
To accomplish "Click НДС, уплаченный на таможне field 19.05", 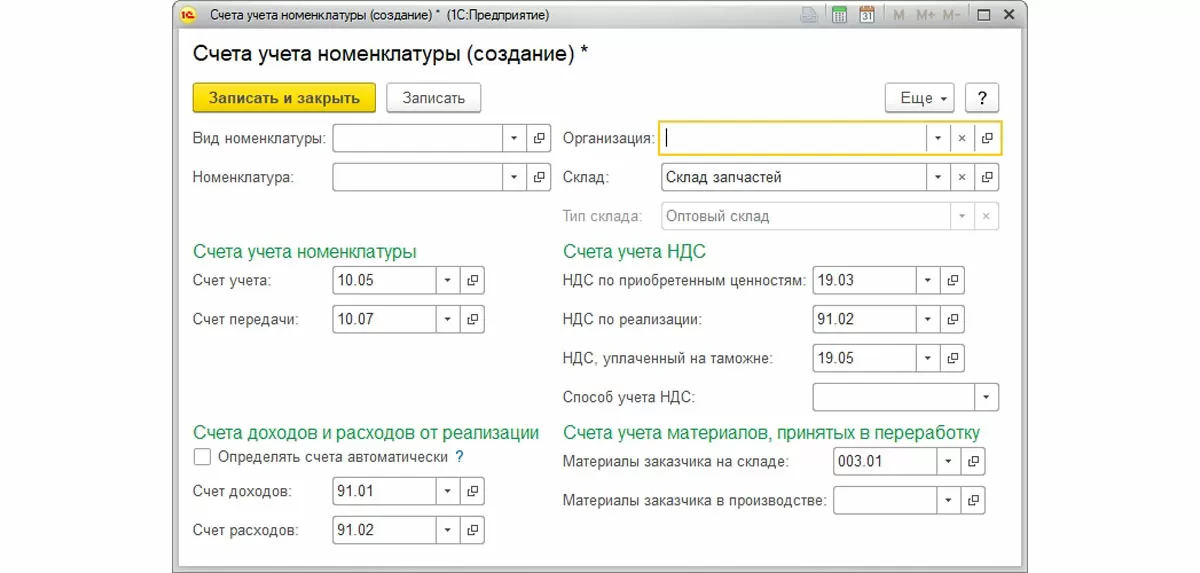I will pyautogui.click(x=865, y=358).
